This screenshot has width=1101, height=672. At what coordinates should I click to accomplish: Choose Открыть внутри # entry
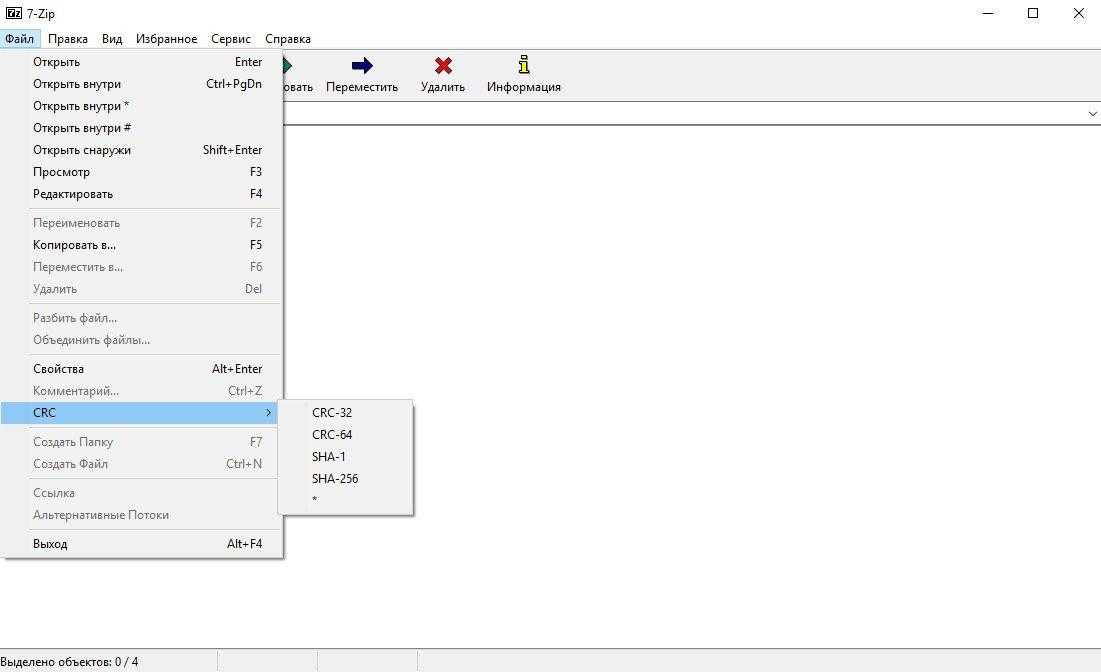coord(141,128)
